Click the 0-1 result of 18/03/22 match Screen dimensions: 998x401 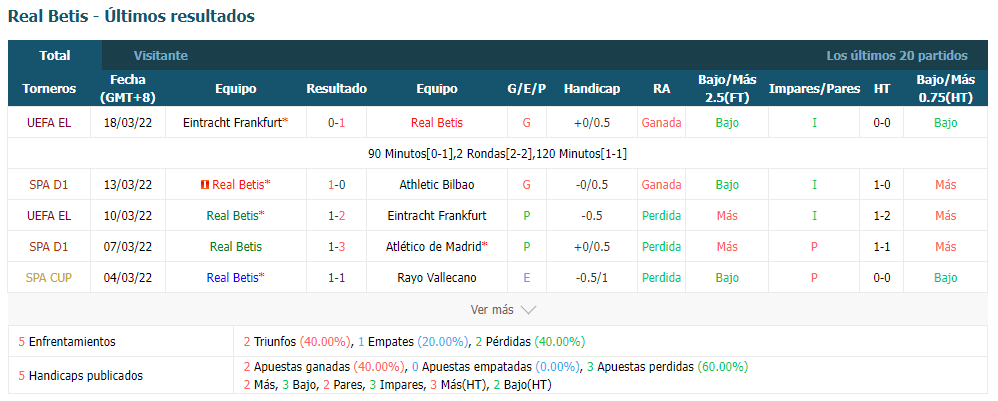click(337, 123)
